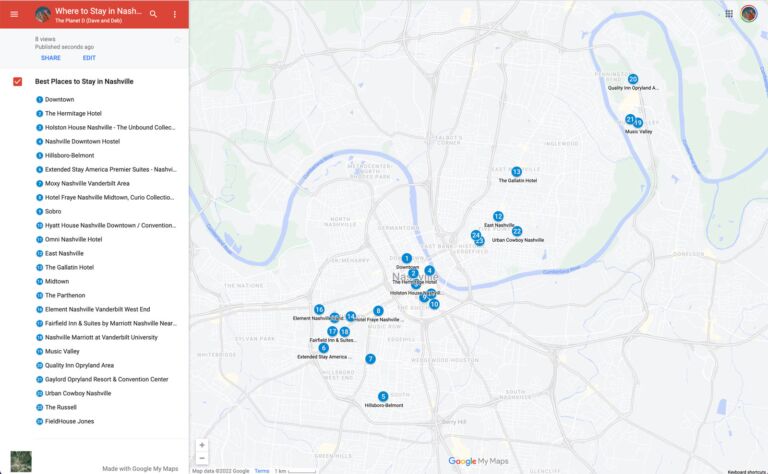This screenshot has width=768, height=474.
Task: Click Made with Google My Maps link
Action: 140,469
